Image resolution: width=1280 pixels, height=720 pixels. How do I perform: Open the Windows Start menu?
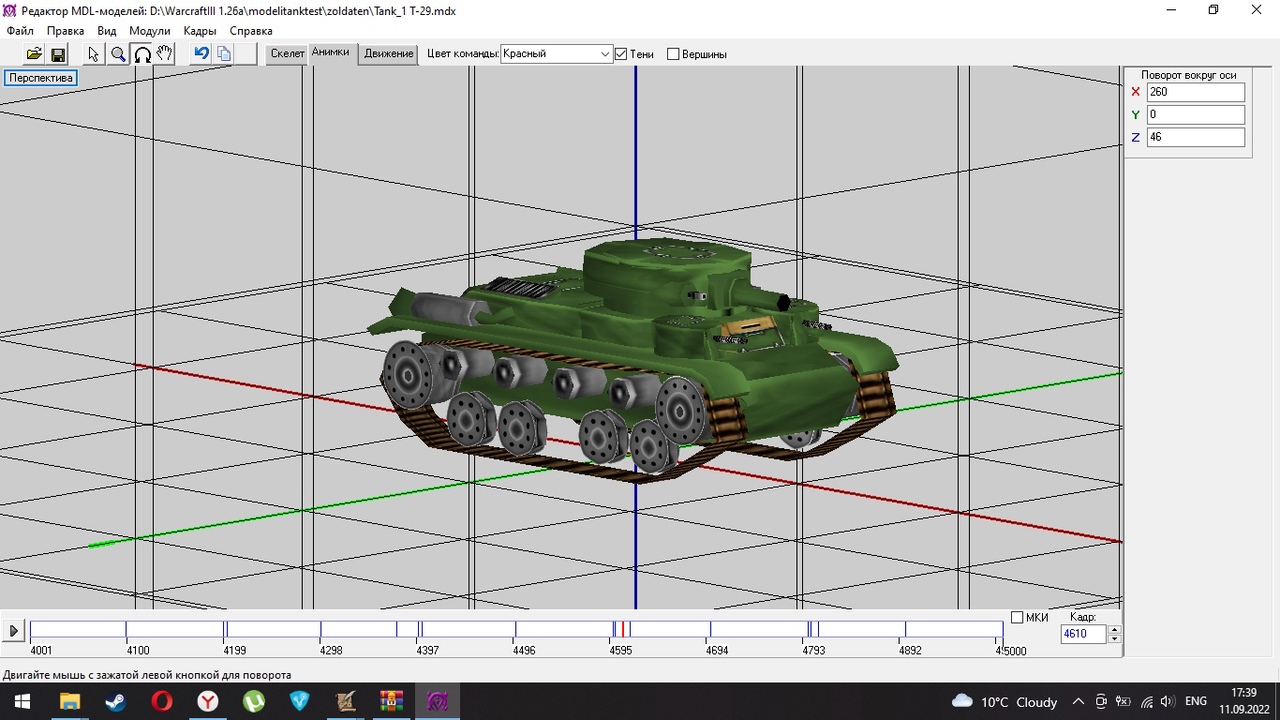tap(21, 701)
